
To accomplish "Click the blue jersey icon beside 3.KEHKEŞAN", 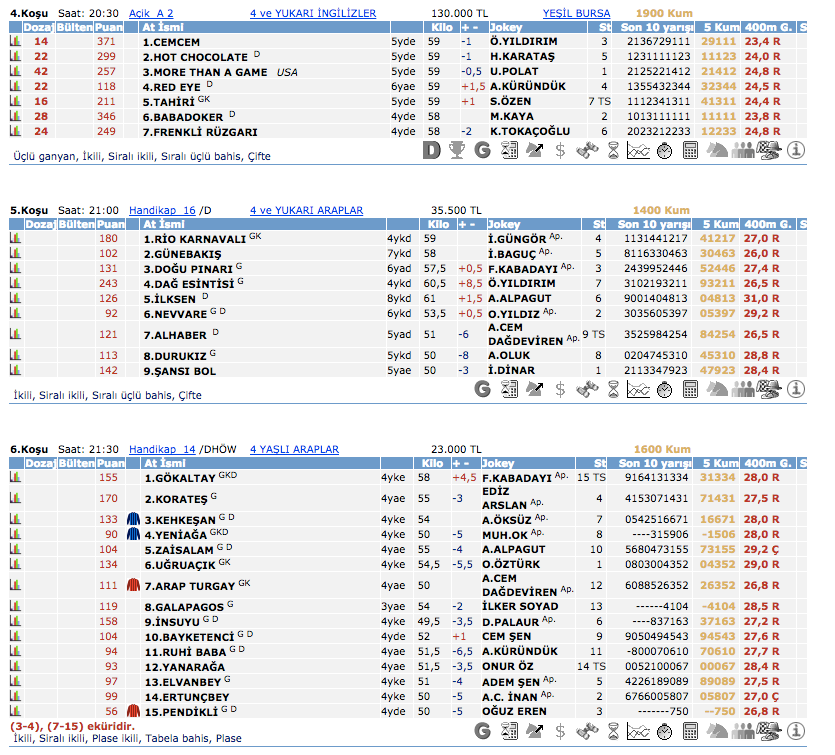I will click(x=133, y=520).
